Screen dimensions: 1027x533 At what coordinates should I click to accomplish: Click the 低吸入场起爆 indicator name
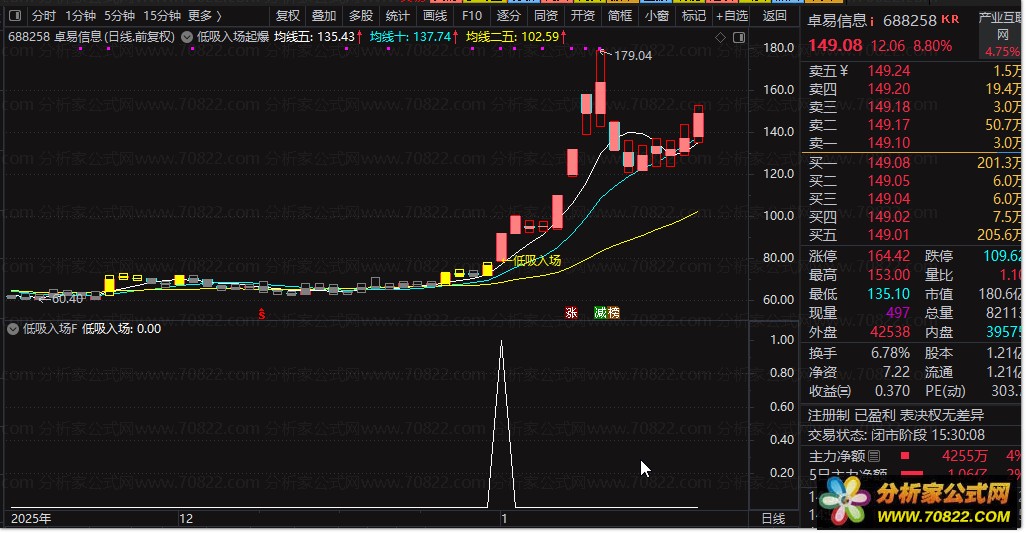coord(233,37)
